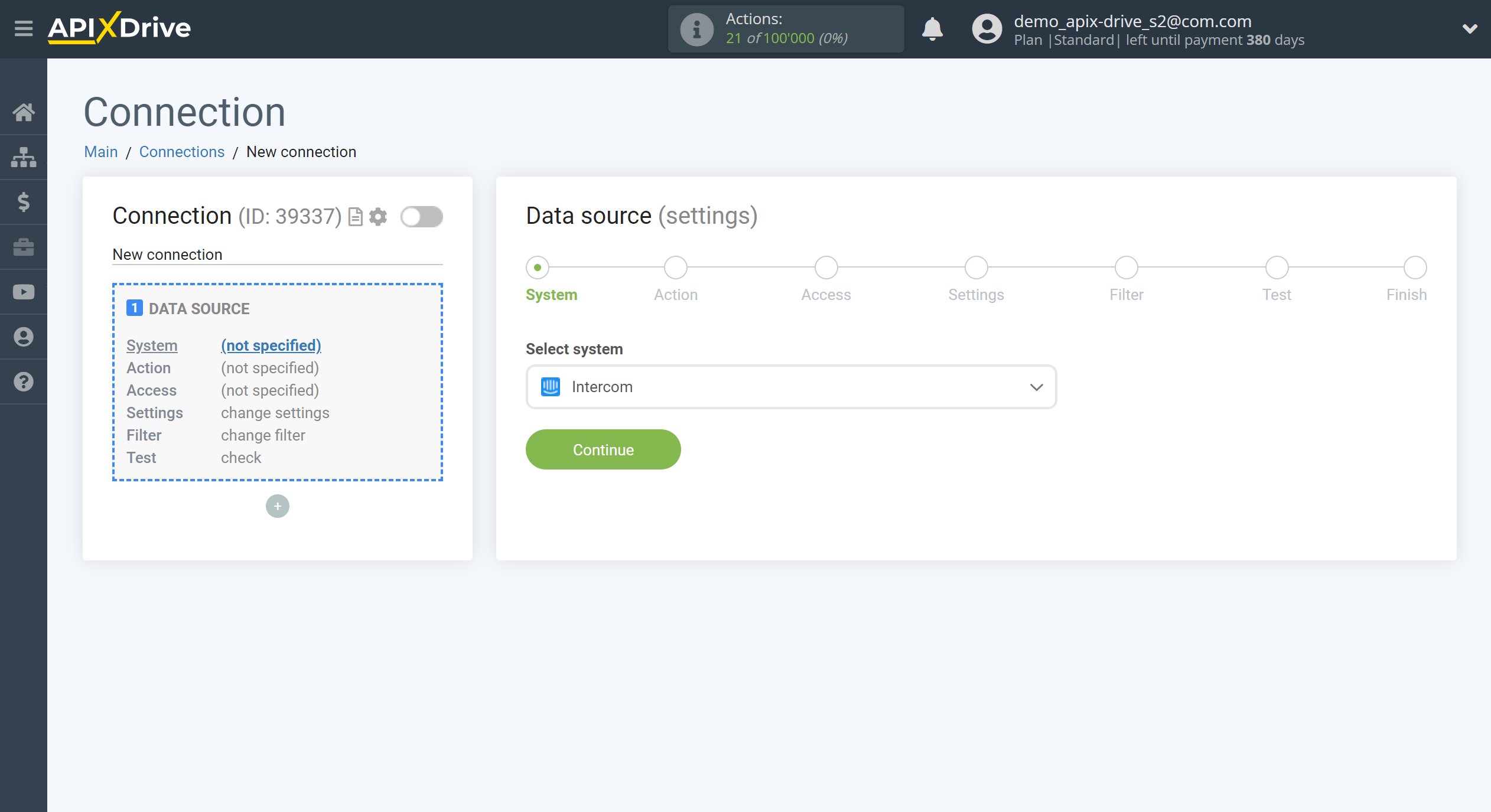The width and height of the screenshot is (1491, 812).
Task: Open the Select system dropdown arrow
Action: click(1037, 387)
